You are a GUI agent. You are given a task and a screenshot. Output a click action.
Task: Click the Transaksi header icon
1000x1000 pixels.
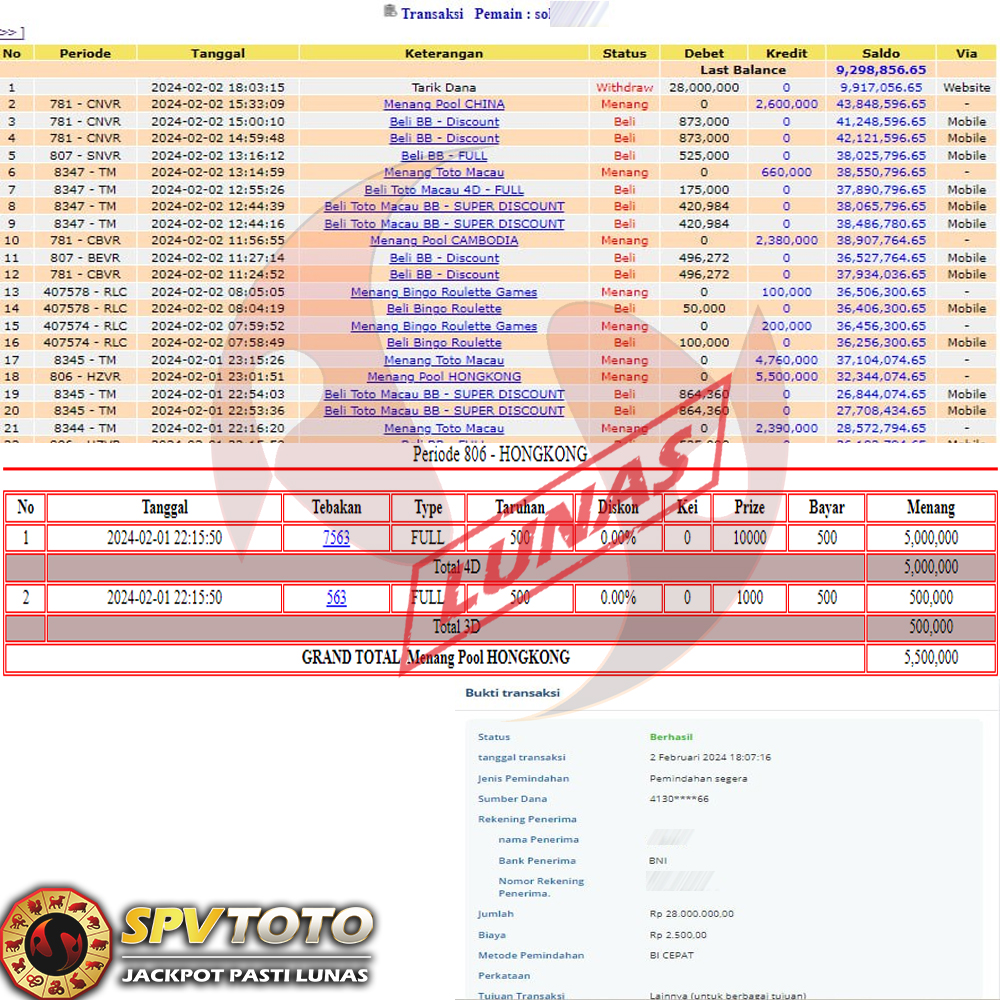390,12
